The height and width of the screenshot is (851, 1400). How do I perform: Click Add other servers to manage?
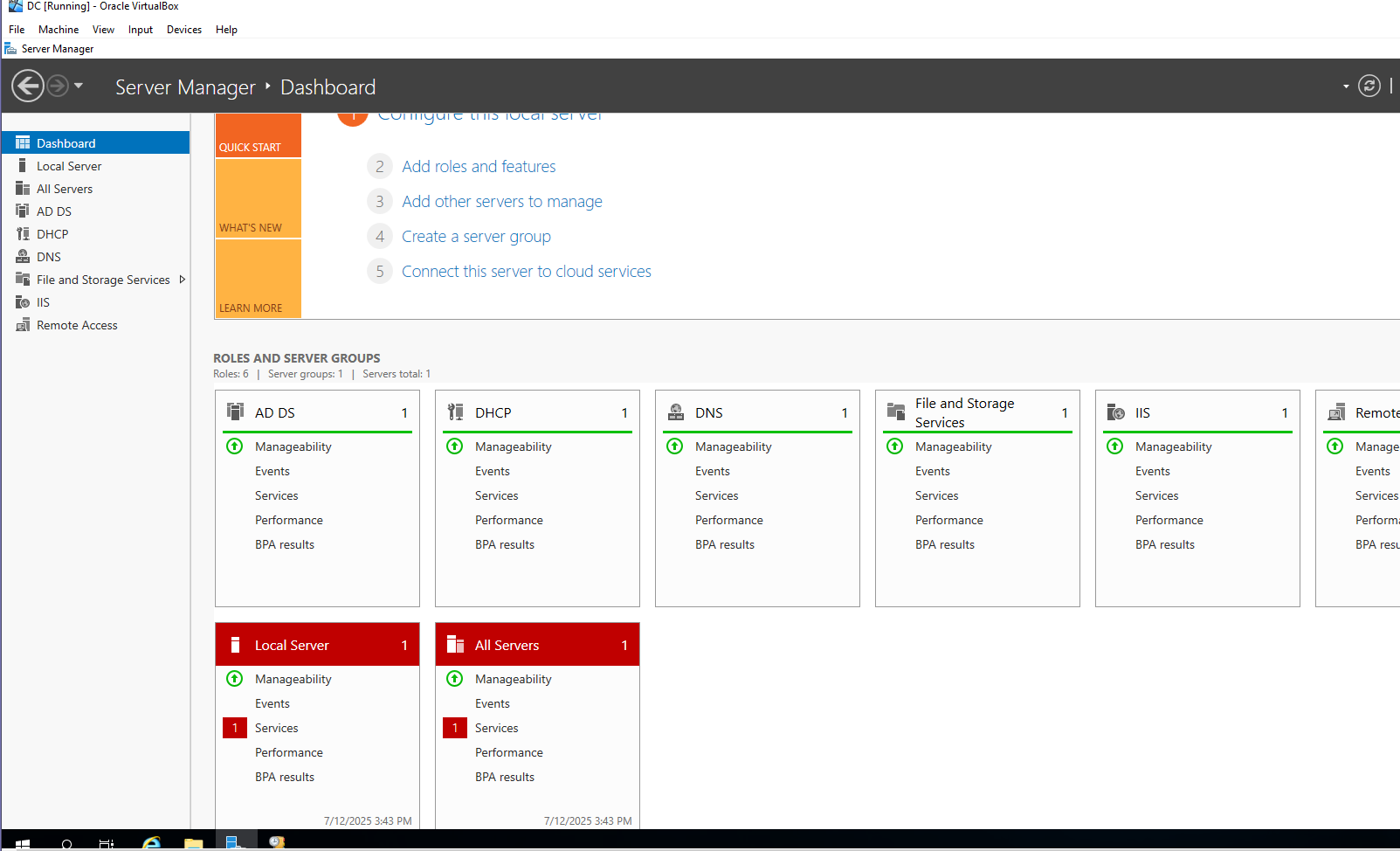click(x=502, y=201)
